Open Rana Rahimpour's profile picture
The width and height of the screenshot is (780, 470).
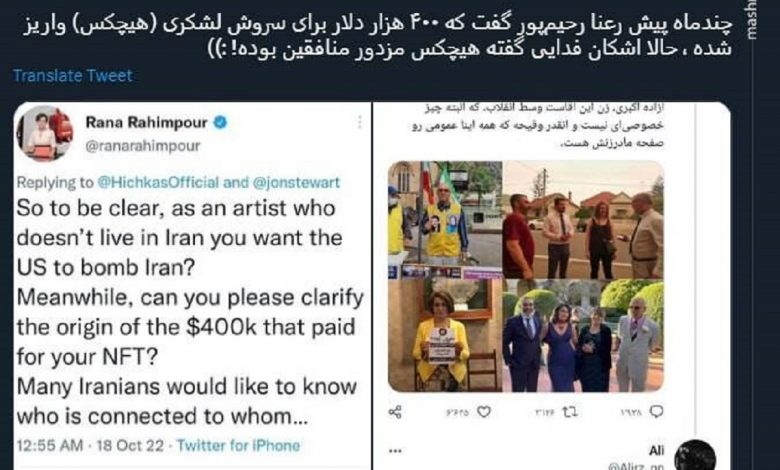point(45,133)
